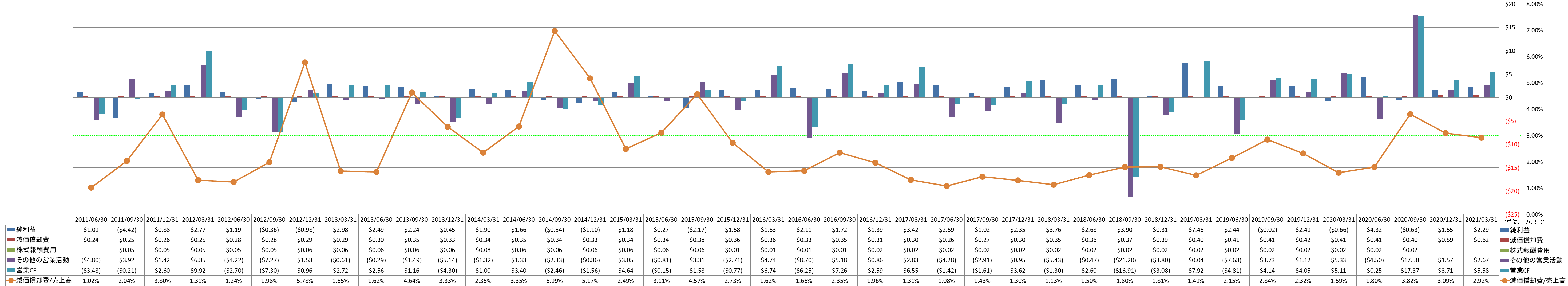Click the $7.26 営業CF cell for 2016/09/30

click(x=840, y=270)
